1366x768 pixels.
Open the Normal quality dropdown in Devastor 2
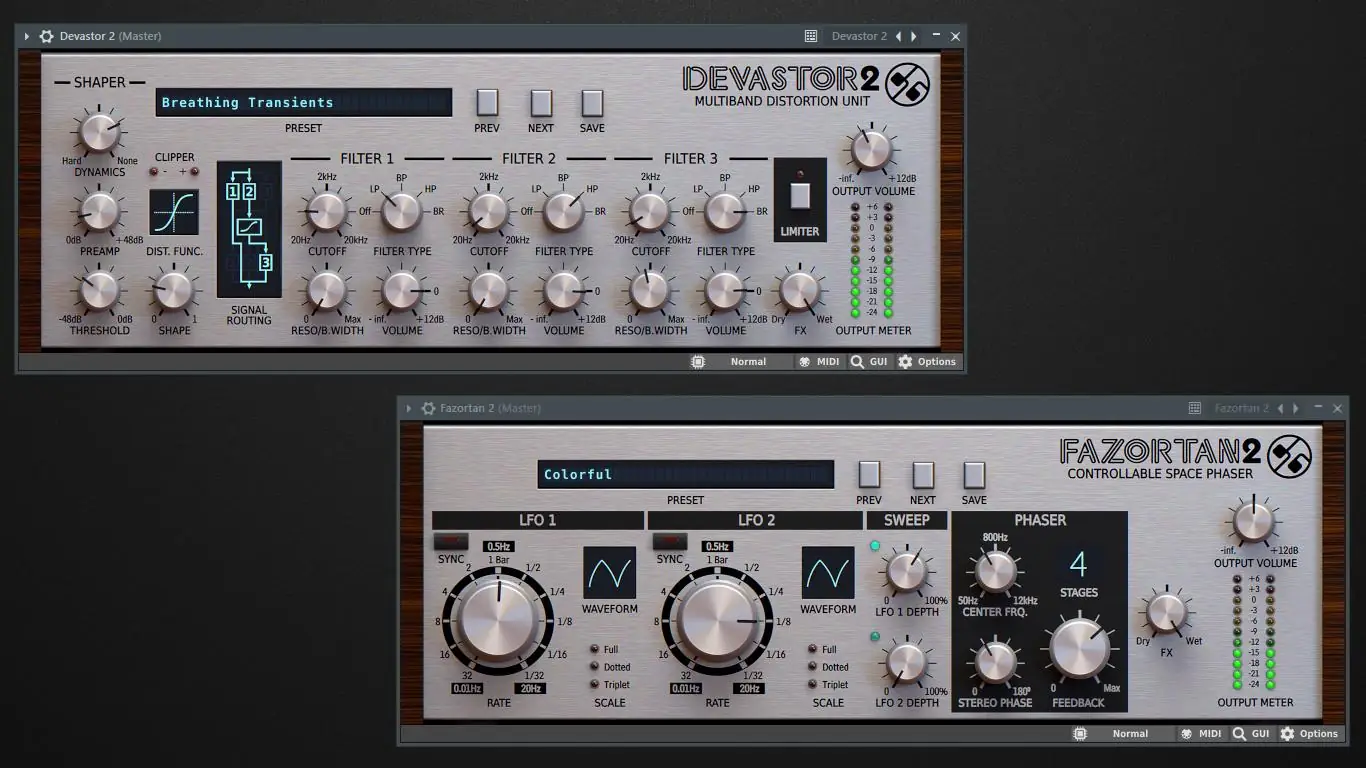tap(748, 362)
